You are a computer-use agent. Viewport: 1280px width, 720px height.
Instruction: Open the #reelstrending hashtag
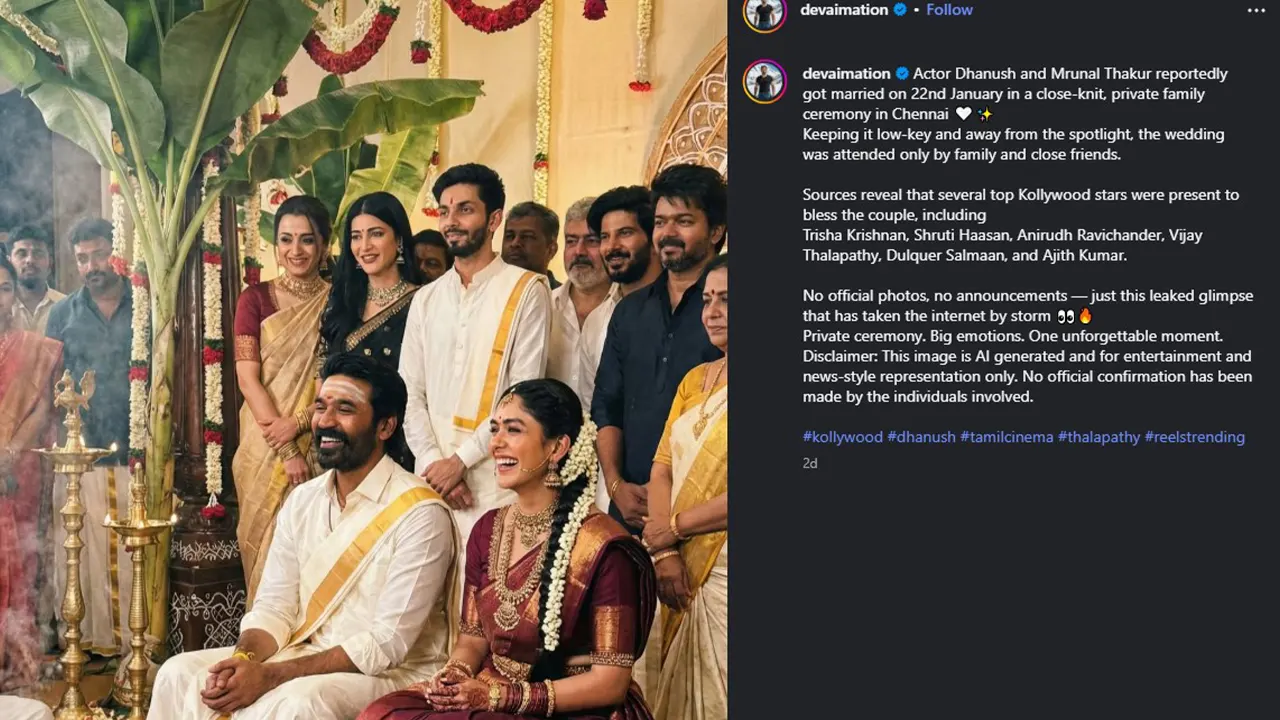[1194, 437]
